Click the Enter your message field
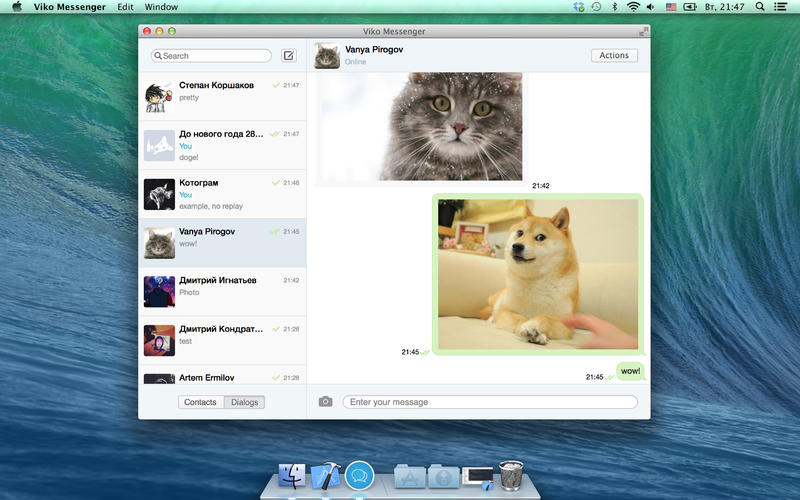This screenshot has width=800, height=500. (x=490, y=402)
